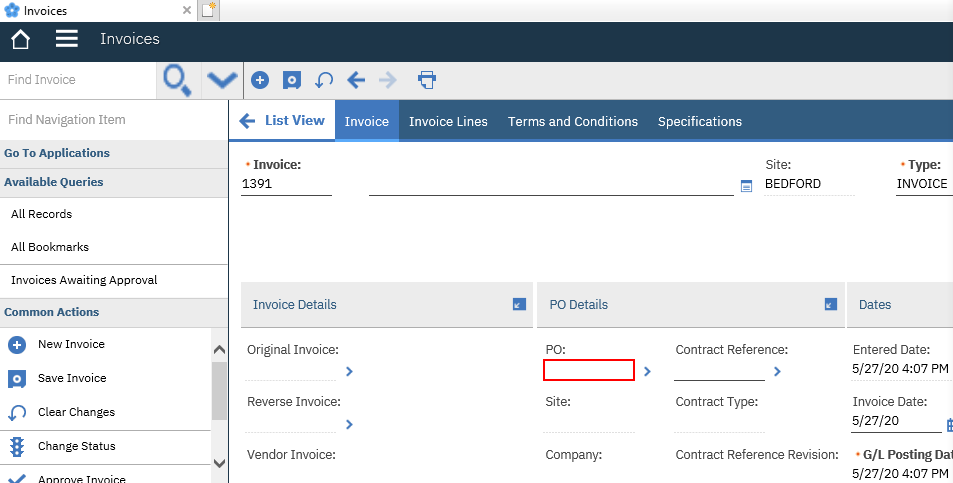Click Clear Changes undo icon in toolbar
This screenshot has height=483, width=953.
click(324, 80)
